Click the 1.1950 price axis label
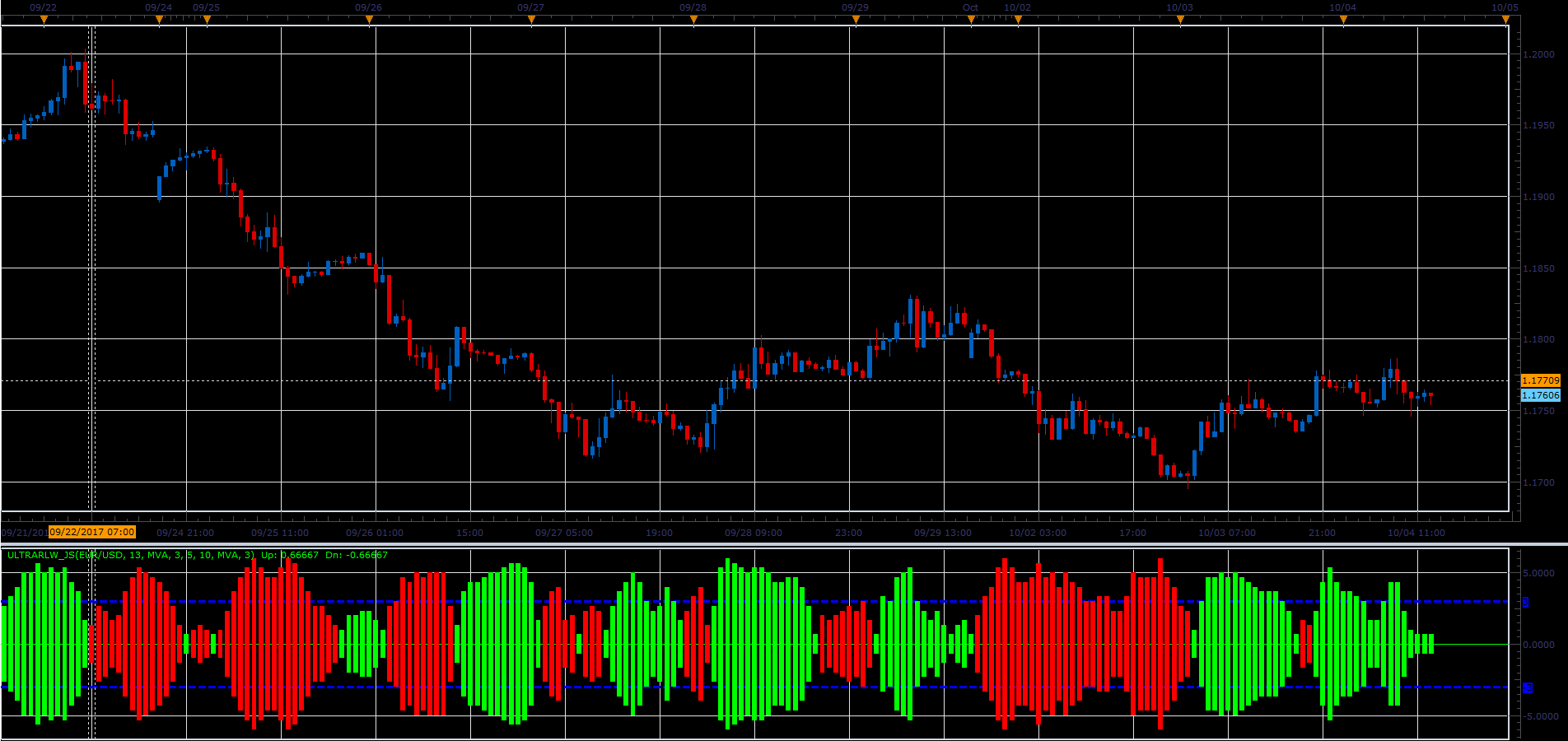This screenshot has width=1568, height=741. (x=1539, y=125)
